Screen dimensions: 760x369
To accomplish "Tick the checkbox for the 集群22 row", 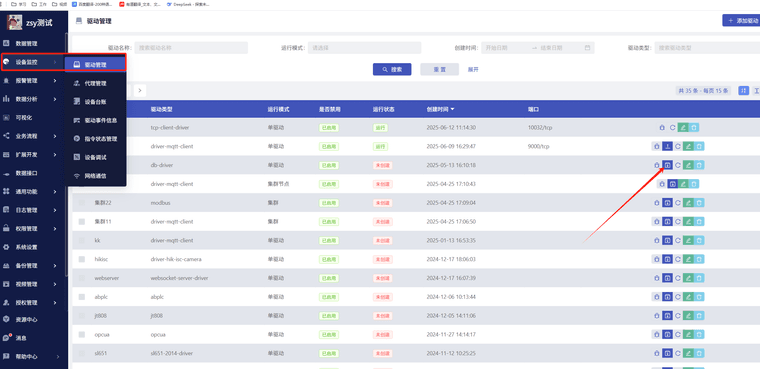I will coord(81,203).
